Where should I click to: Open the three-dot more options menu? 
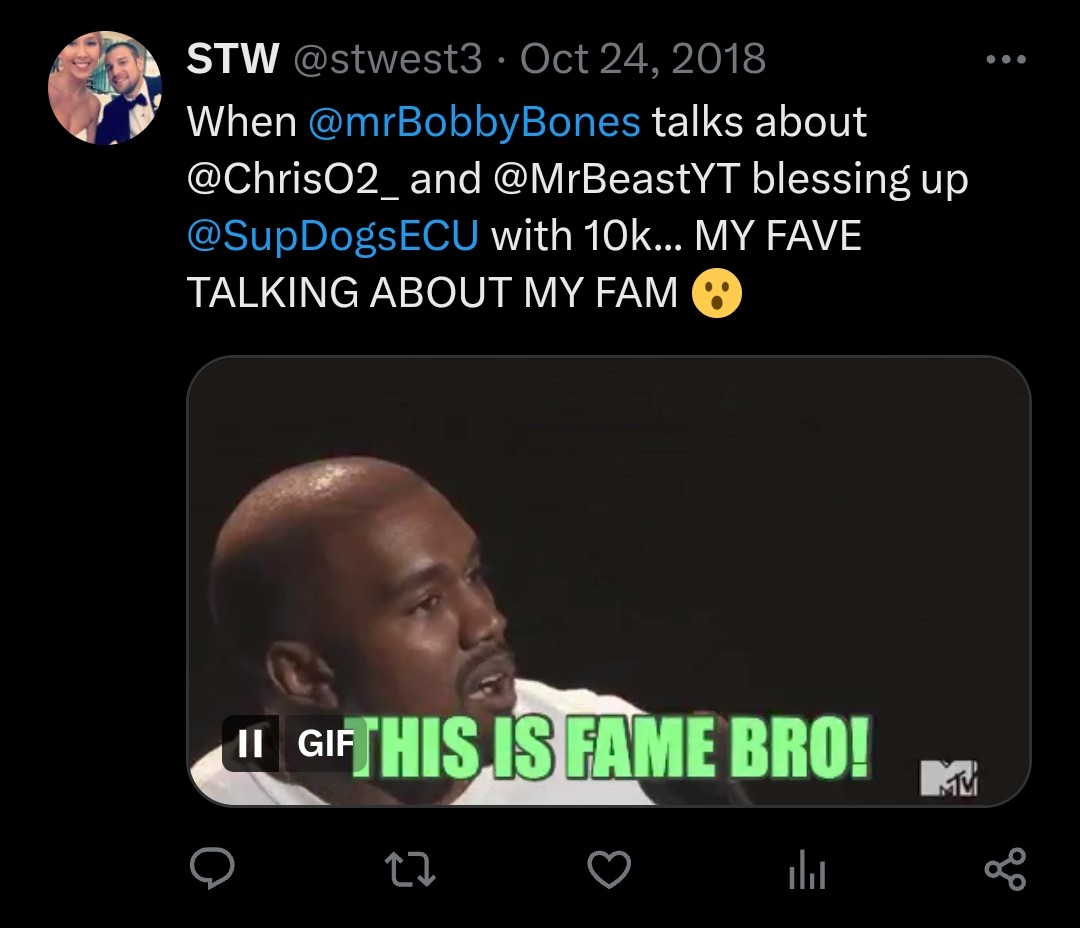1006,60
